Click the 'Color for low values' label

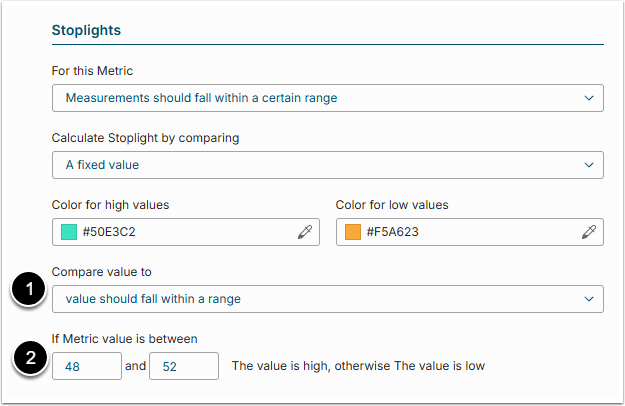click(392, 205)
